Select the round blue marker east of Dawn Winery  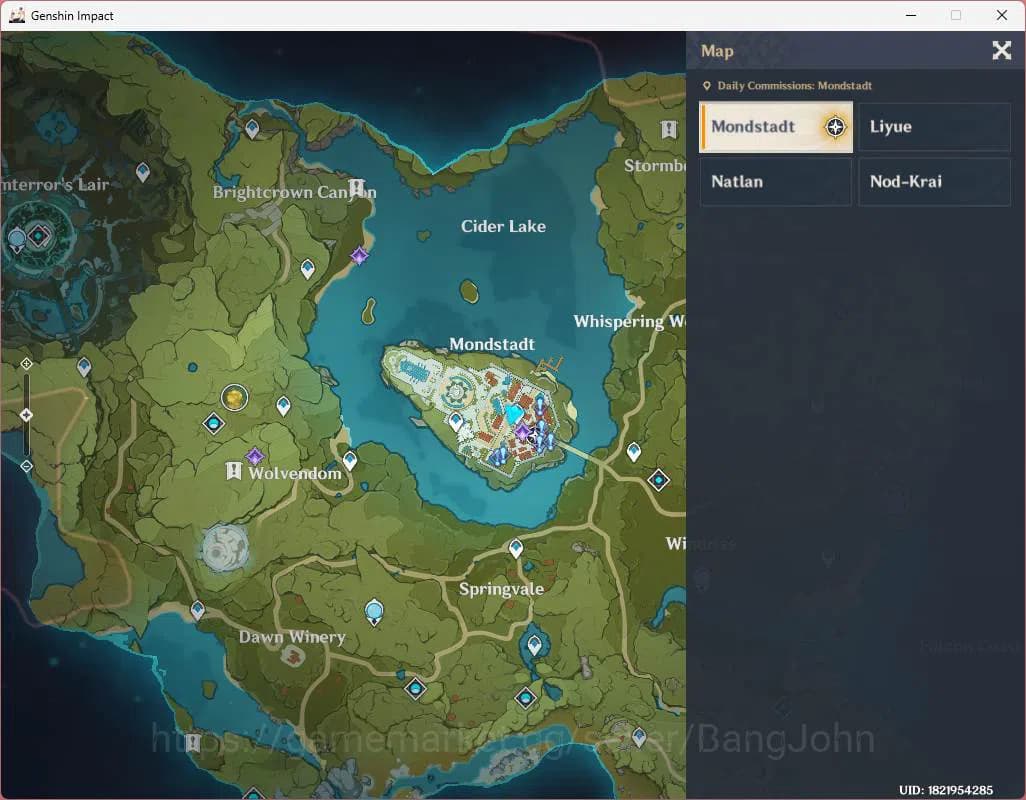374,612
